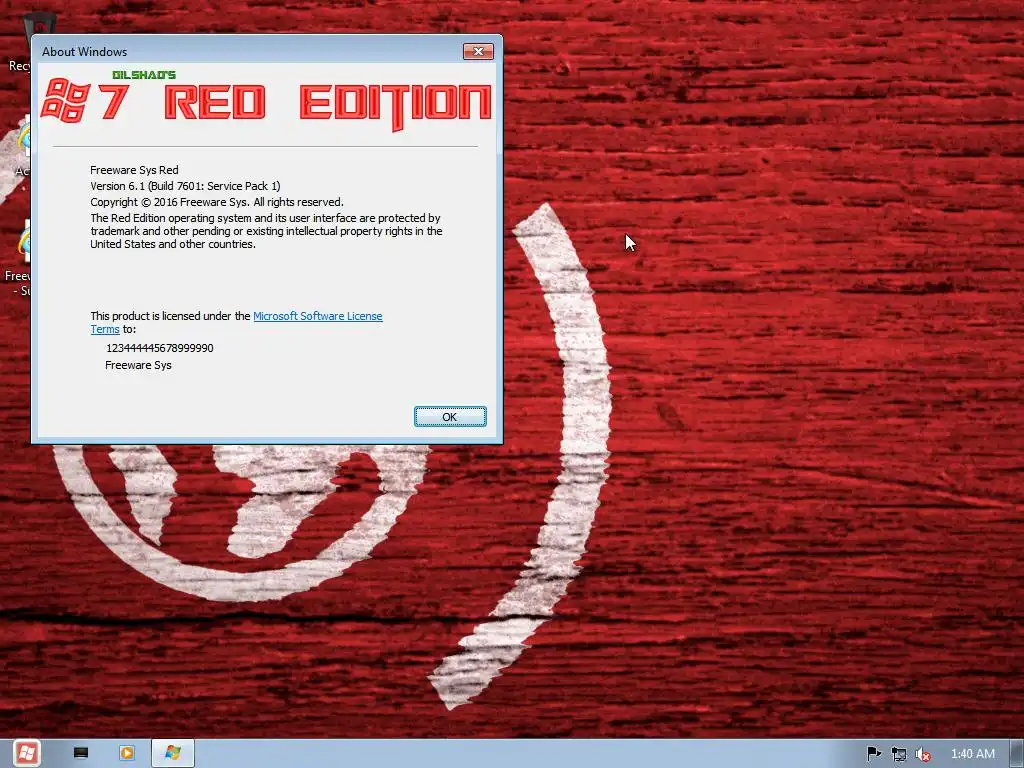Click 'This product is licensed under the' text

click(x=170, y=316)
